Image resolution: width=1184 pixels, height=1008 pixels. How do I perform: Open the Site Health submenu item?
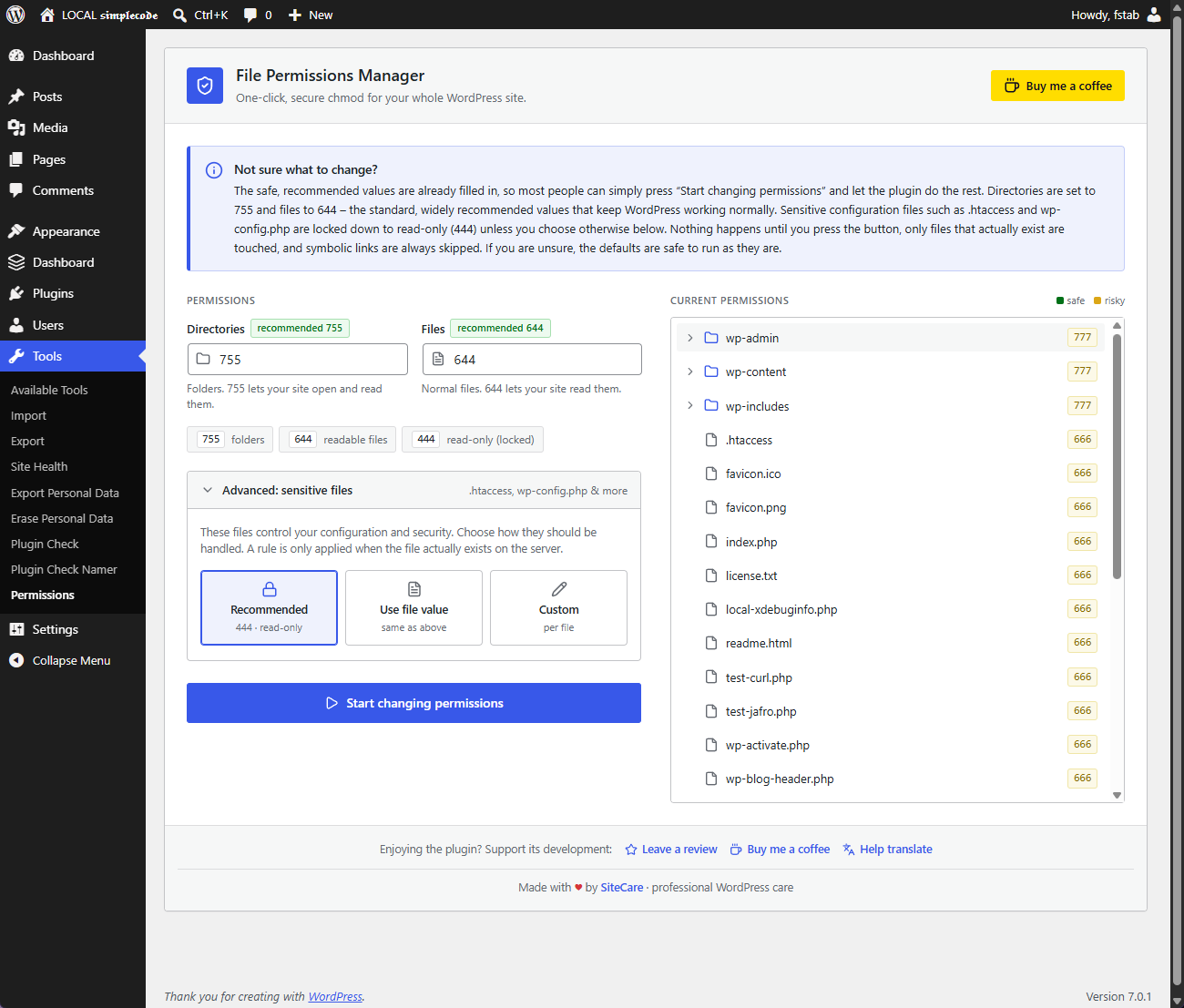pos(39,466)
